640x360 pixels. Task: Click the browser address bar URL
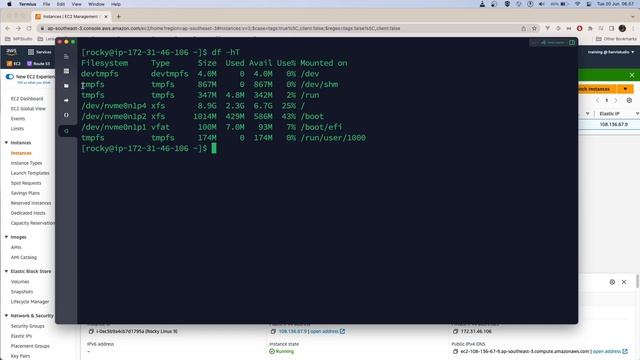pos(224,28)
